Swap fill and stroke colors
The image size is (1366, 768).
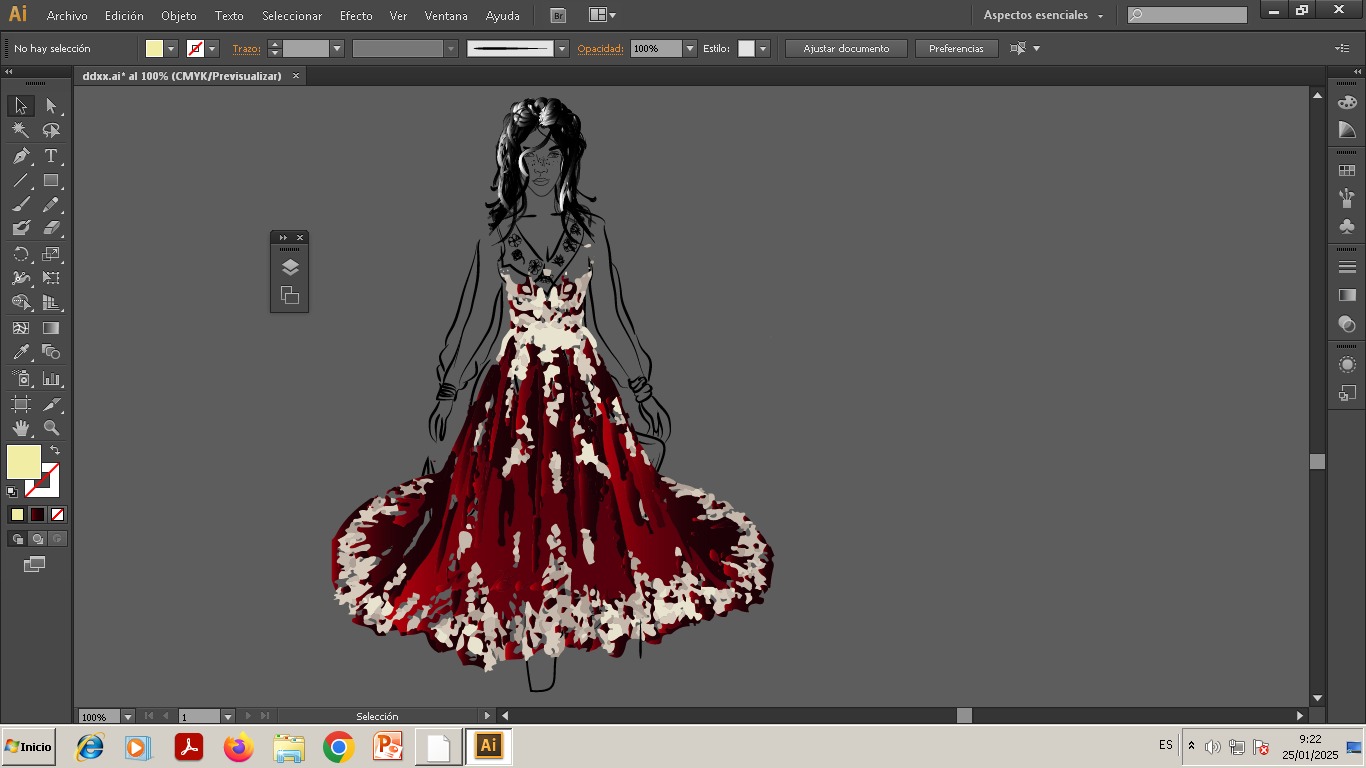(55, 450)
